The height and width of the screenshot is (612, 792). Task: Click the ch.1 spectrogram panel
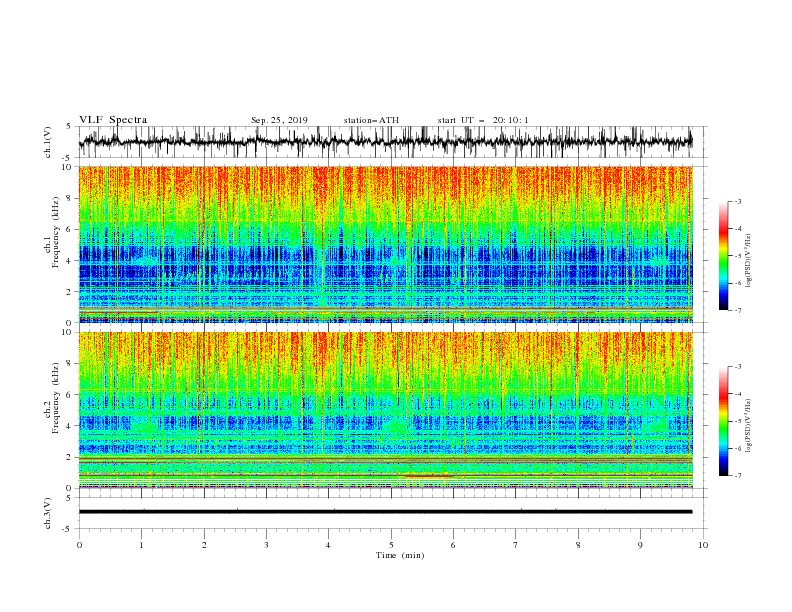pos(385,244)
